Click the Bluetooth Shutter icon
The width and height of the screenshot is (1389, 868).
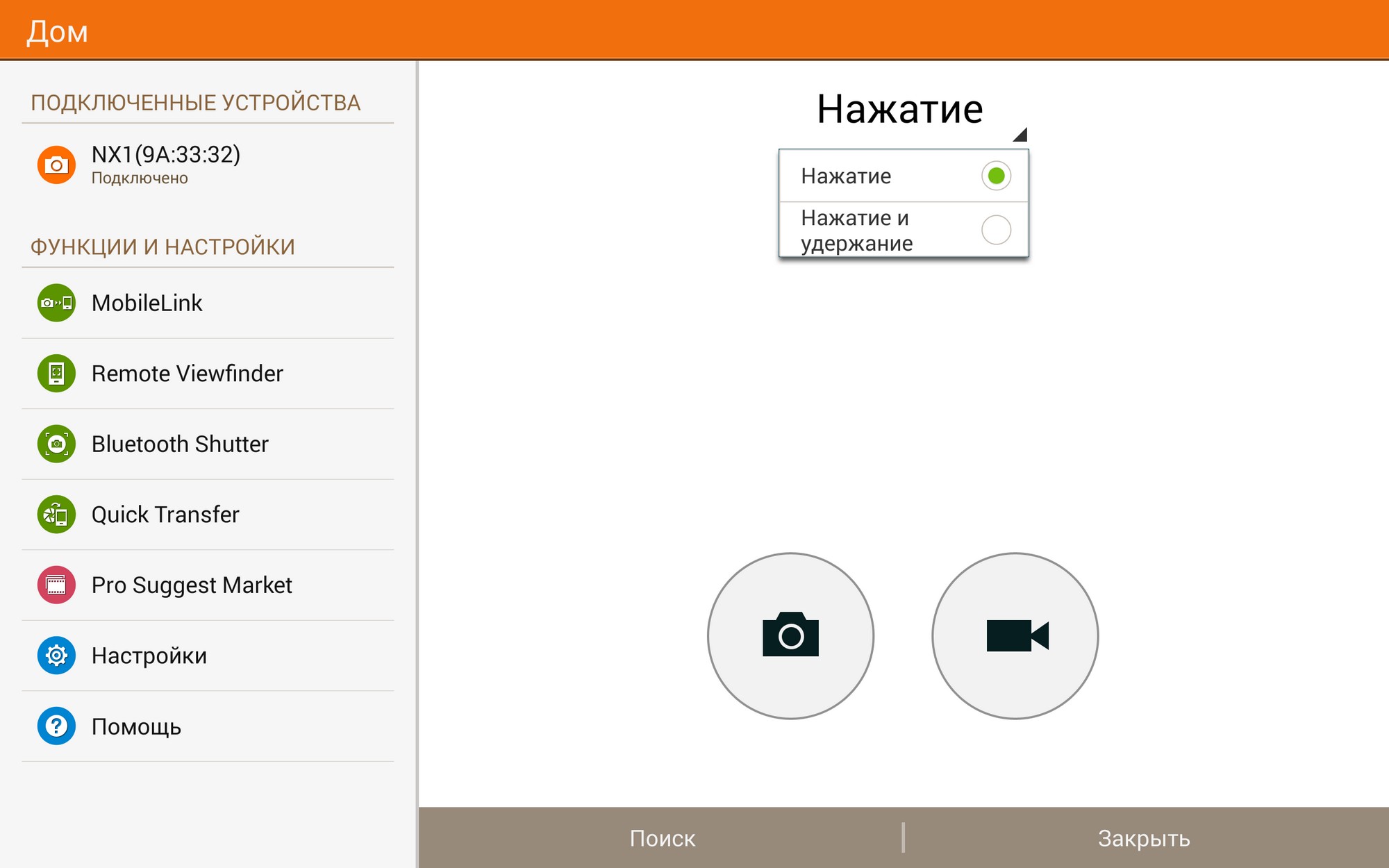[56, 444]
